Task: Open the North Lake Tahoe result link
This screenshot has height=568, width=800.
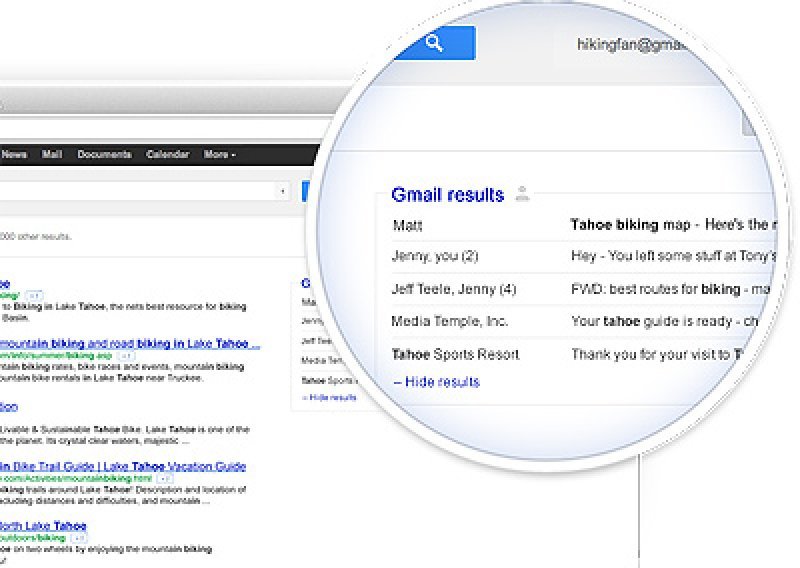Action: pos(43,526)
